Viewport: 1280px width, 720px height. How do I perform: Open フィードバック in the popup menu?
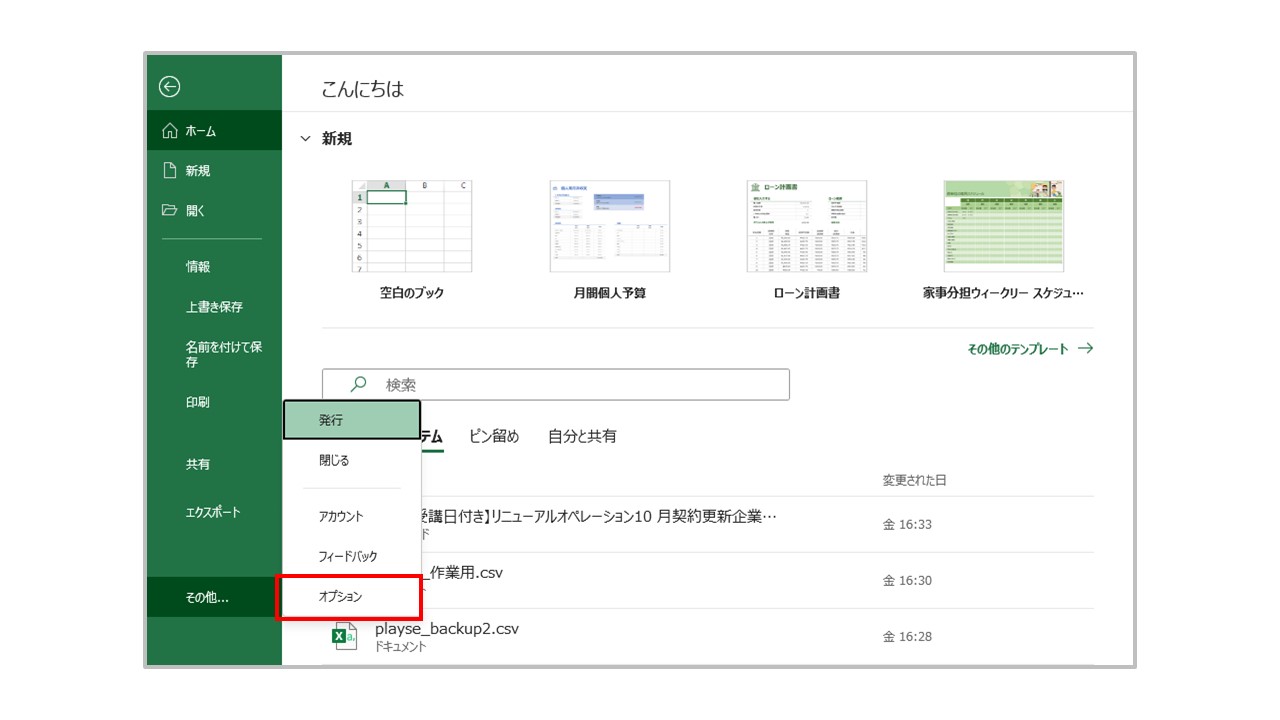coord(352,556)
